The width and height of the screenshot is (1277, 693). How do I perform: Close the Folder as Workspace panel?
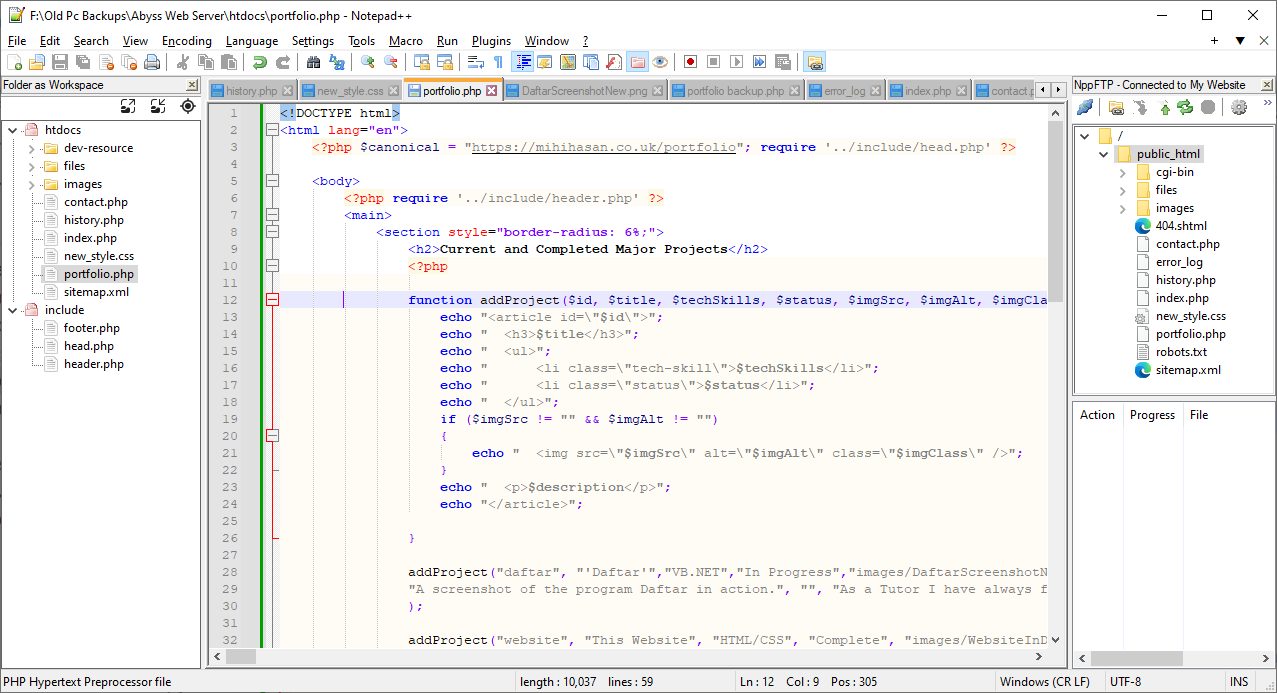tap(191, 85)
